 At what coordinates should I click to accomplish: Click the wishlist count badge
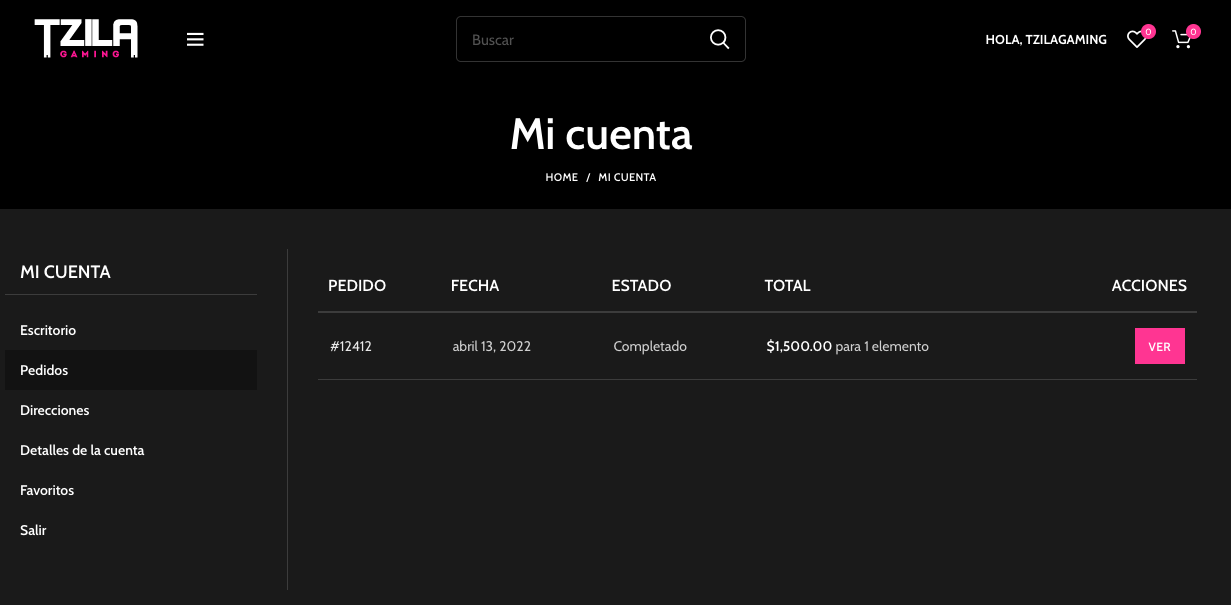pos(1148,32)
